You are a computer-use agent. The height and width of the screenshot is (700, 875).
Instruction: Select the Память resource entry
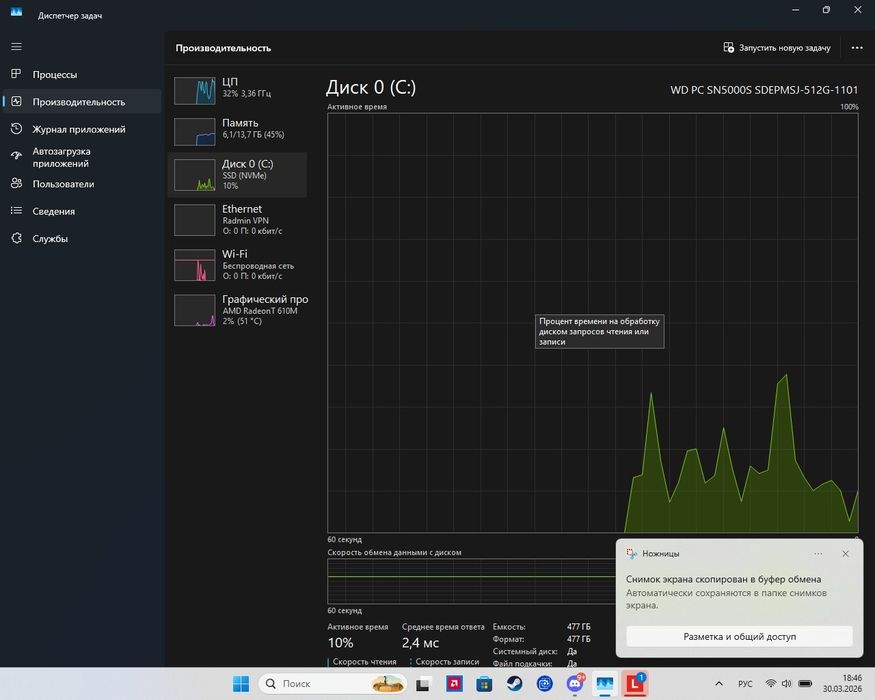click(237, 130)
